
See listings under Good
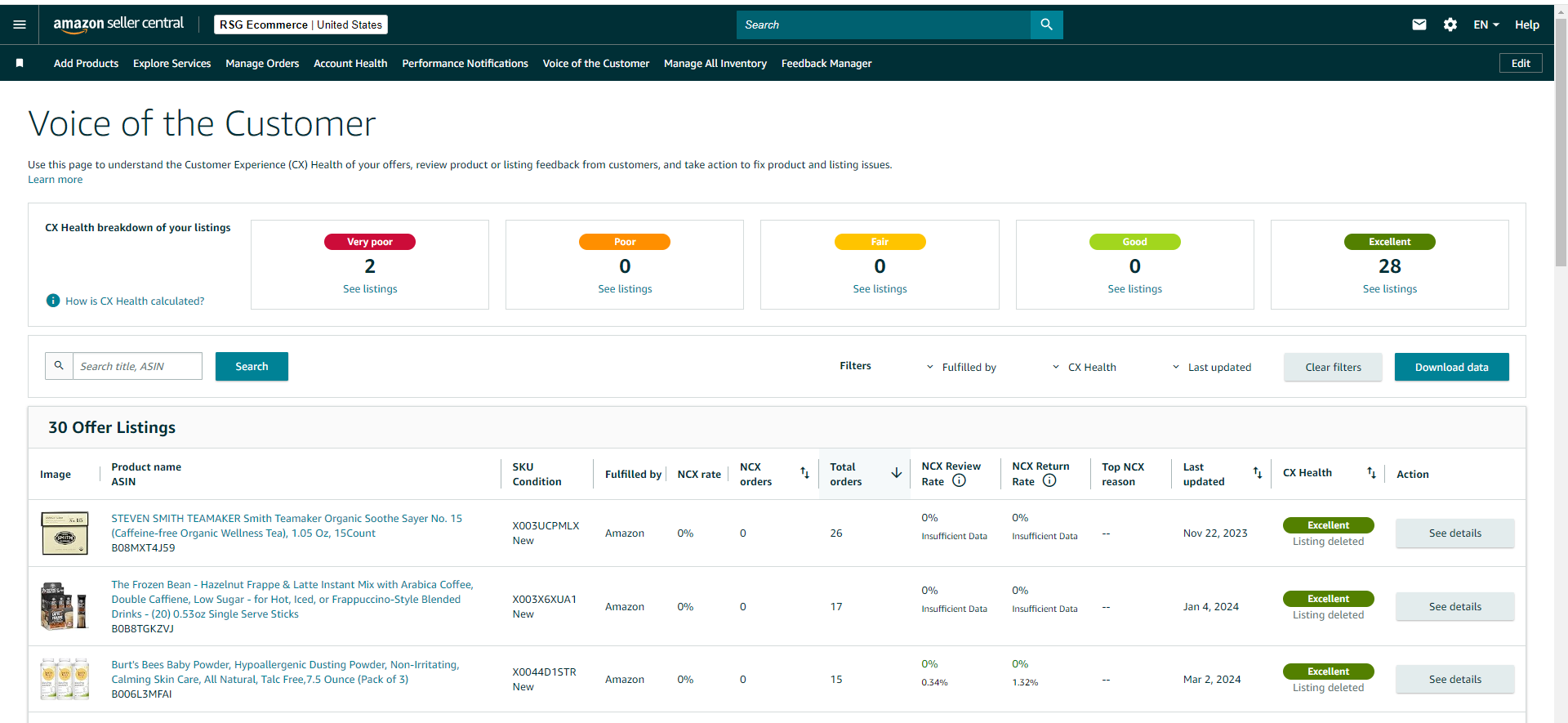coord(1134,289)
